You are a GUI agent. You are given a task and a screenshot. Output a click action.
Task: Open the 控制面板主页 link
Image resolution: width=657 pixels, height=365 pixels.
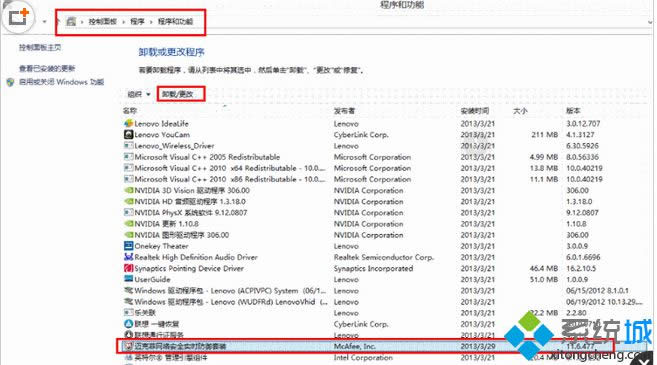40,48
